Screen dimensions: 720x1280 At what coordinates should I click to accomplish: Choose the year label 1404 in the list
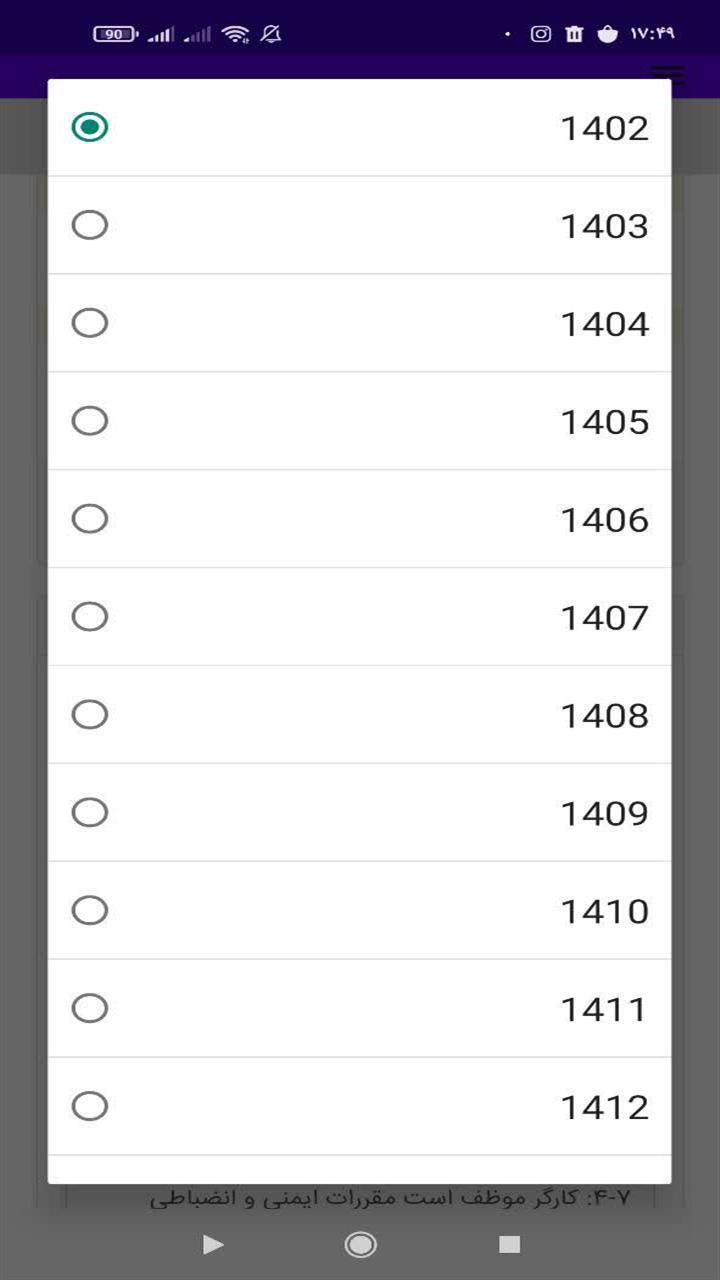[x=604, y=324]
